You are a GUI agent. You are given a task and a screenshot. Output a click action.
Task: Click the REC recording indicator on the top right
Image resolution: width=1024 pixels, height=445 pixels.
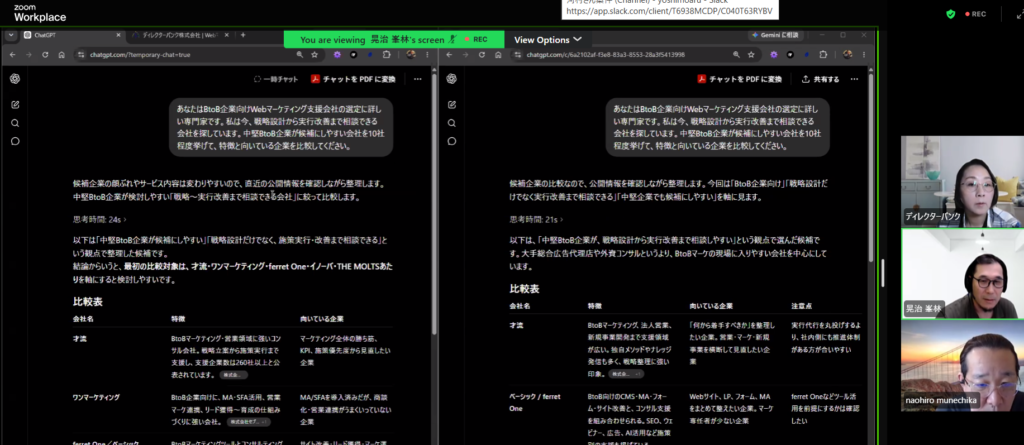[x=974, y=14]
